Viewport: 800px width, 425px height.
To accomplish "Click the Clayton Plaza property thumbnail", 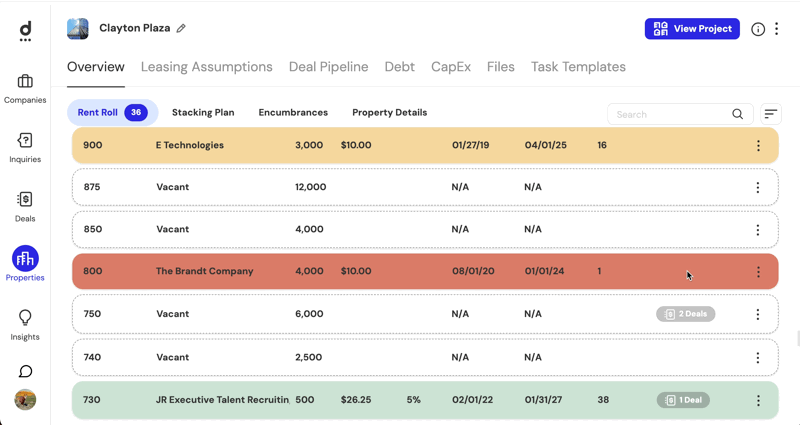I will click(78, 29).
